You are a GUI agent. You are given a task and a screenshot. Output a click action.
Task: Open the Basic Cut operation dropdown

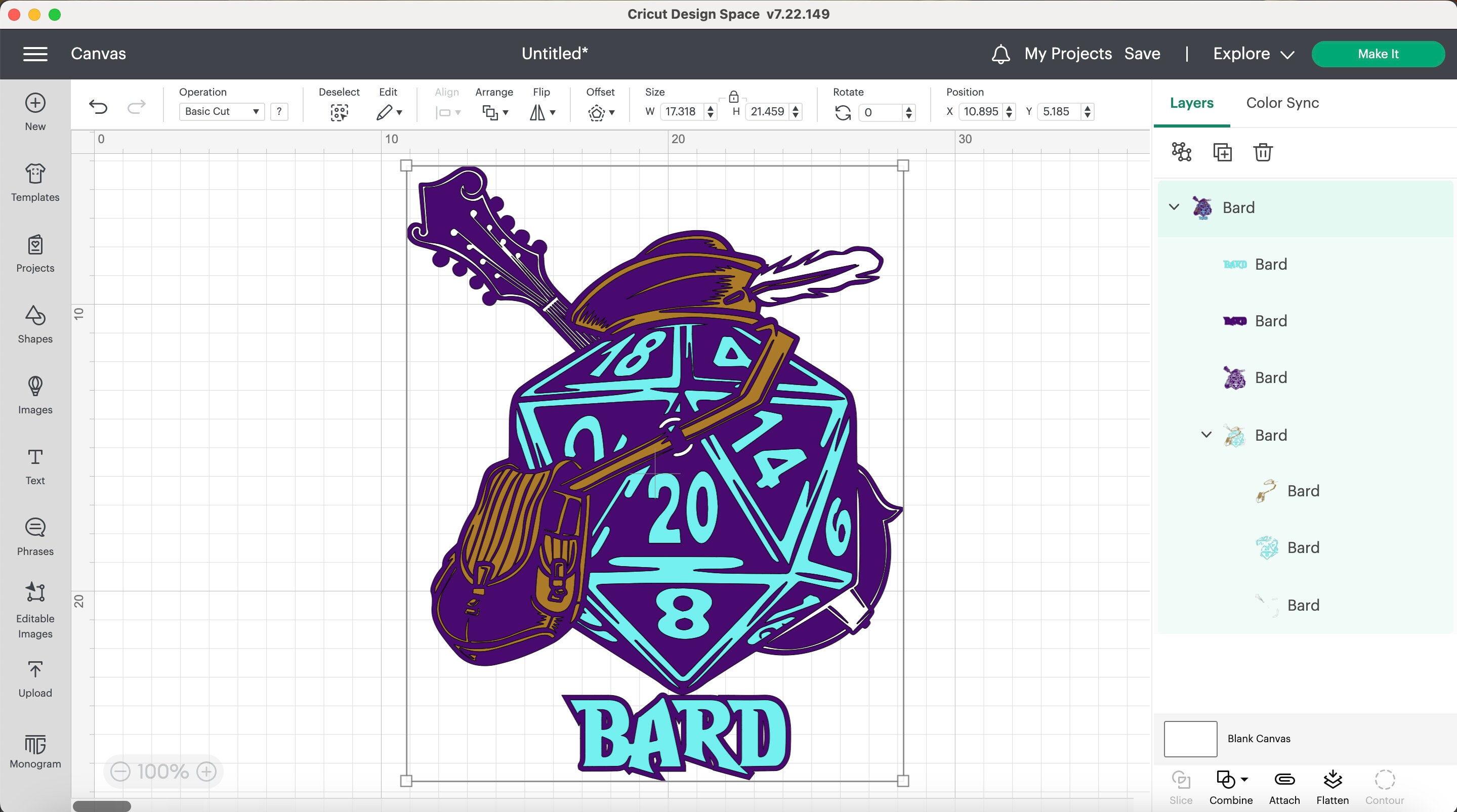pyautogui.click(x=221, y=111)
